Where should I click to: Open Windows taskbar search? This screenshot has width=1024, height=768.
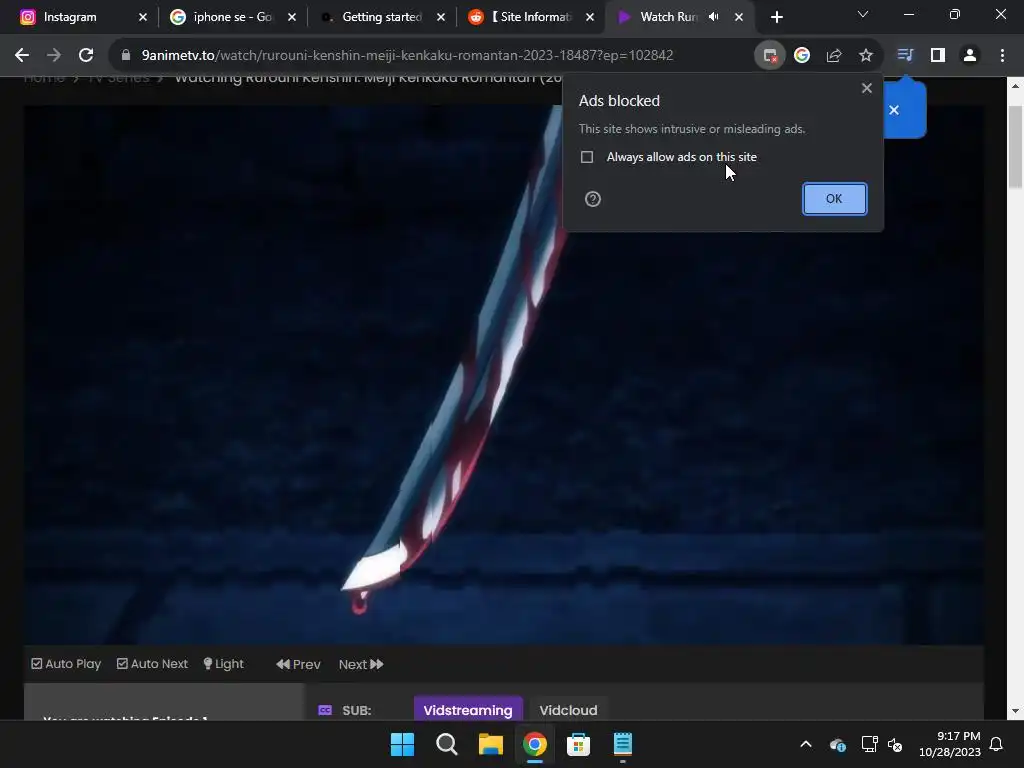click(x=447, y=744)
